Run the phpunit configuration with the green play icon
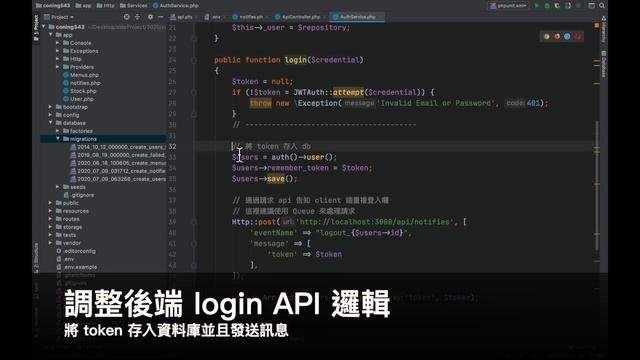Image resolution: width=640 pixels, height=360 pixels. click(537, 6)
